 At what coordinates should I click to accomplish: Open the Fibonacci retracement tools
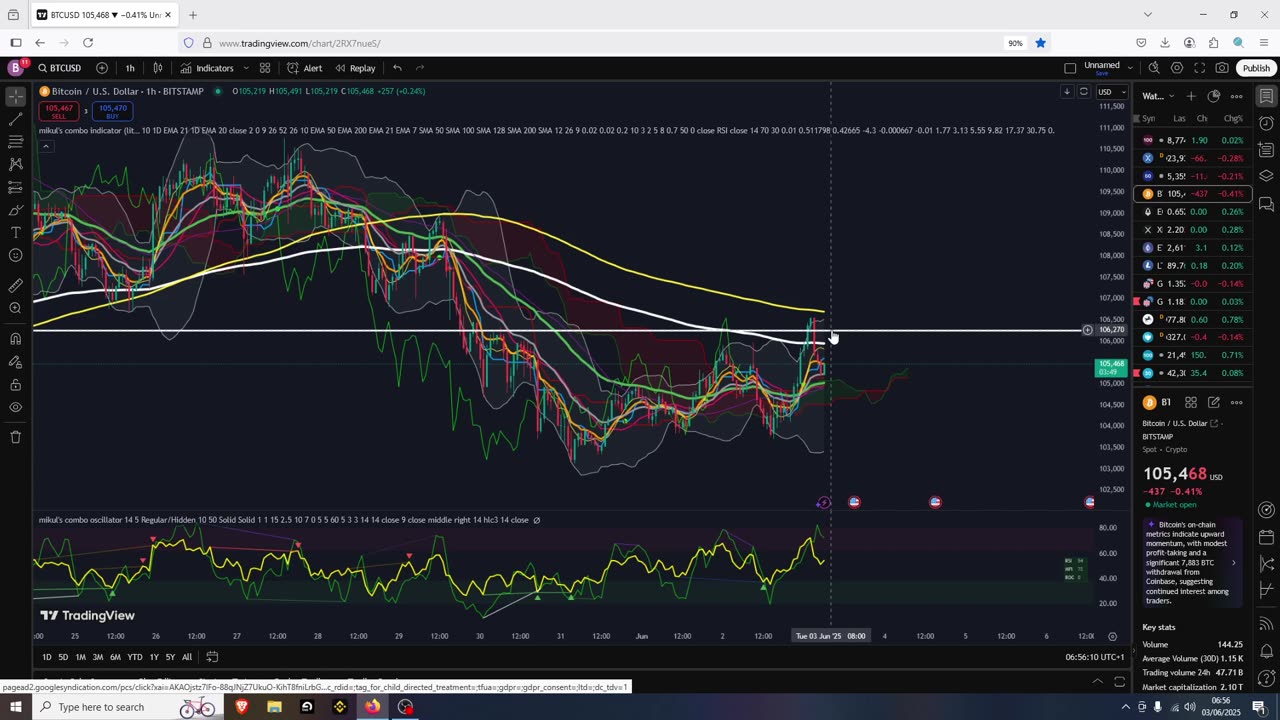16,142
